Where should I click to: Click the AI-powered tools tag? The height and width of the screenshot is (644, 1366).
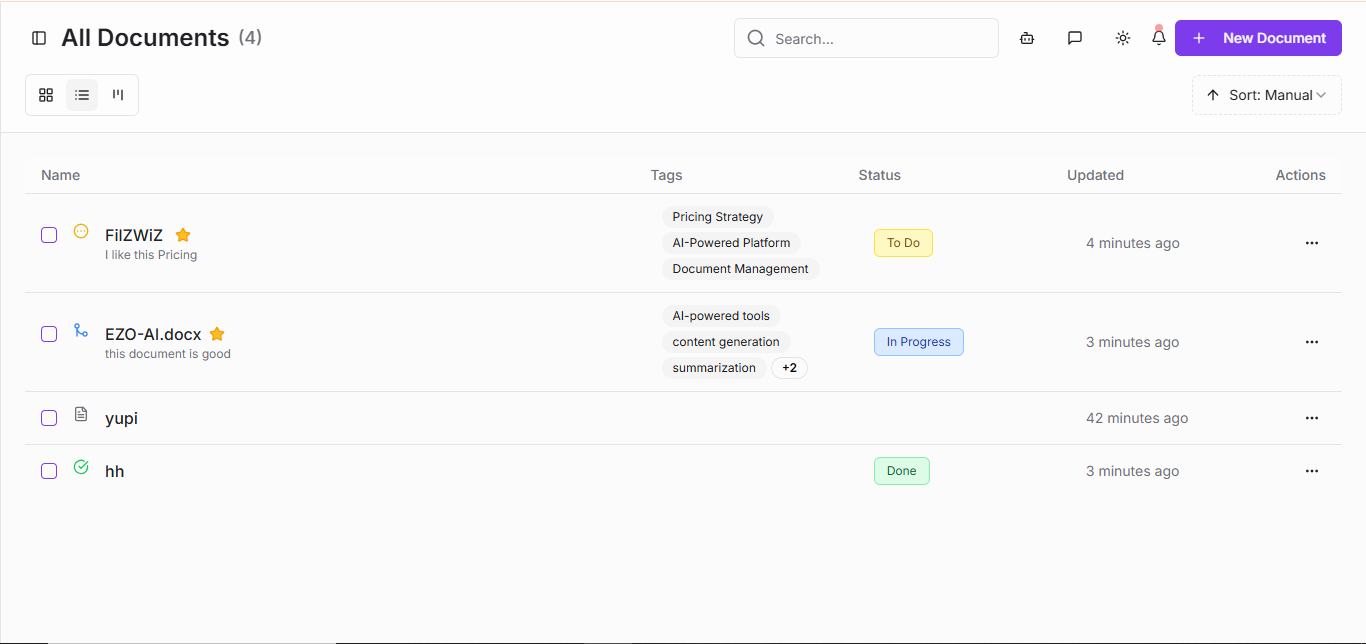[721, 316]
